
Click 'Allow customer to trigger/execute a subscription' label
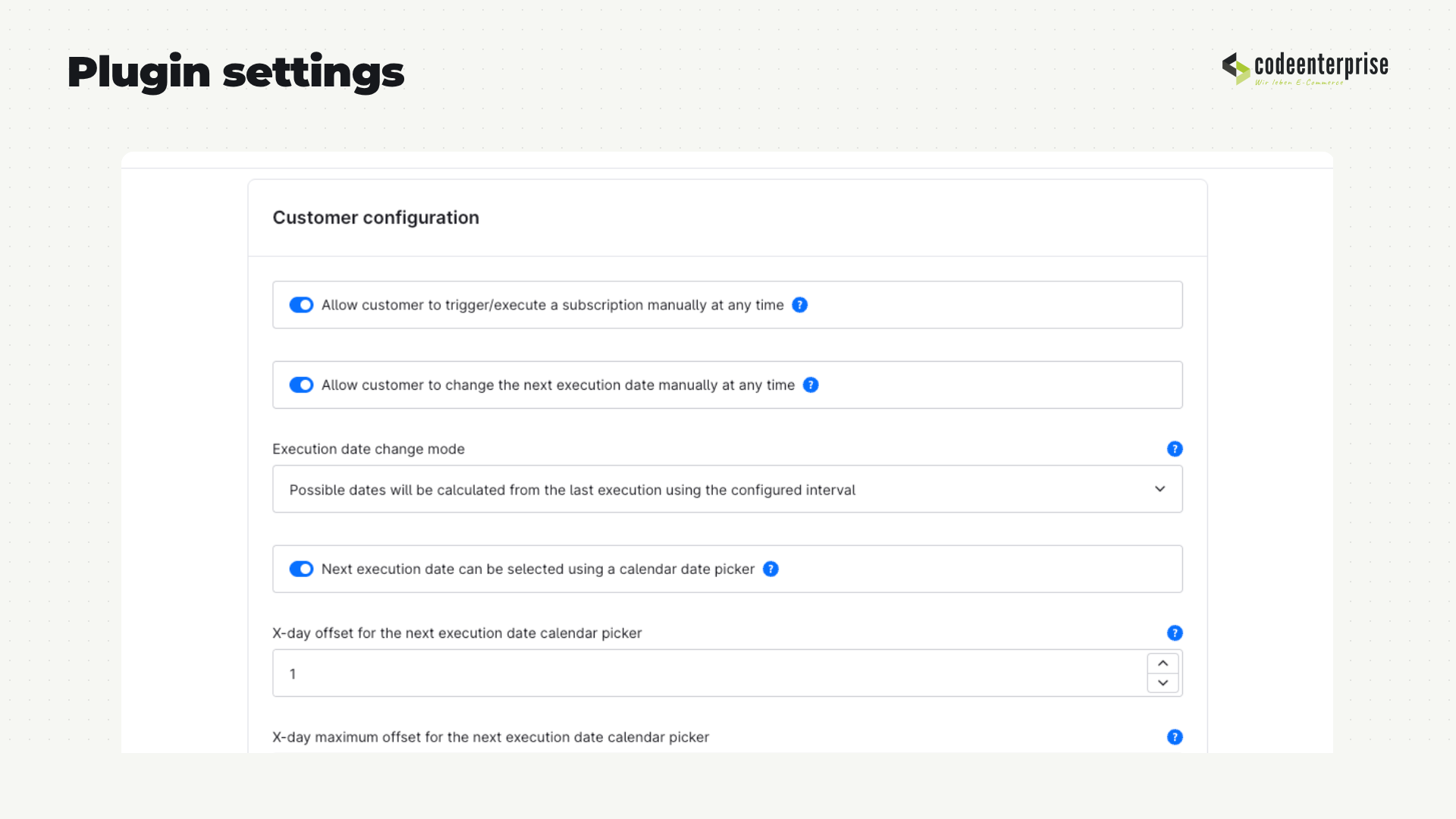tap(553, 305)
